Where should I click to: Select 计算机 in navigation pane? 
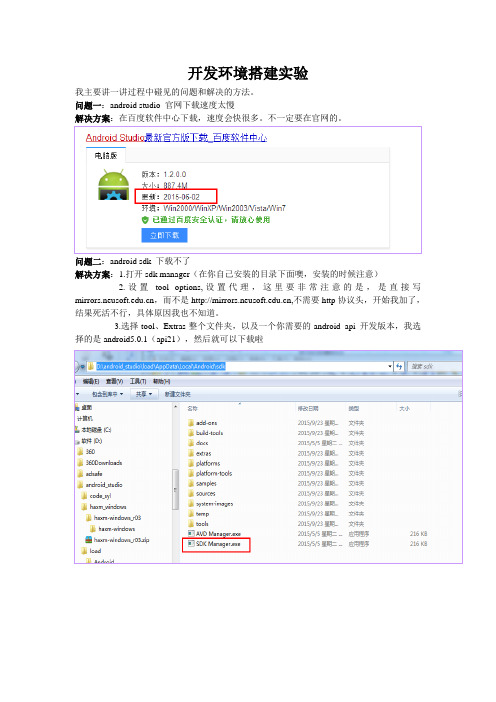tap(85, 418)
